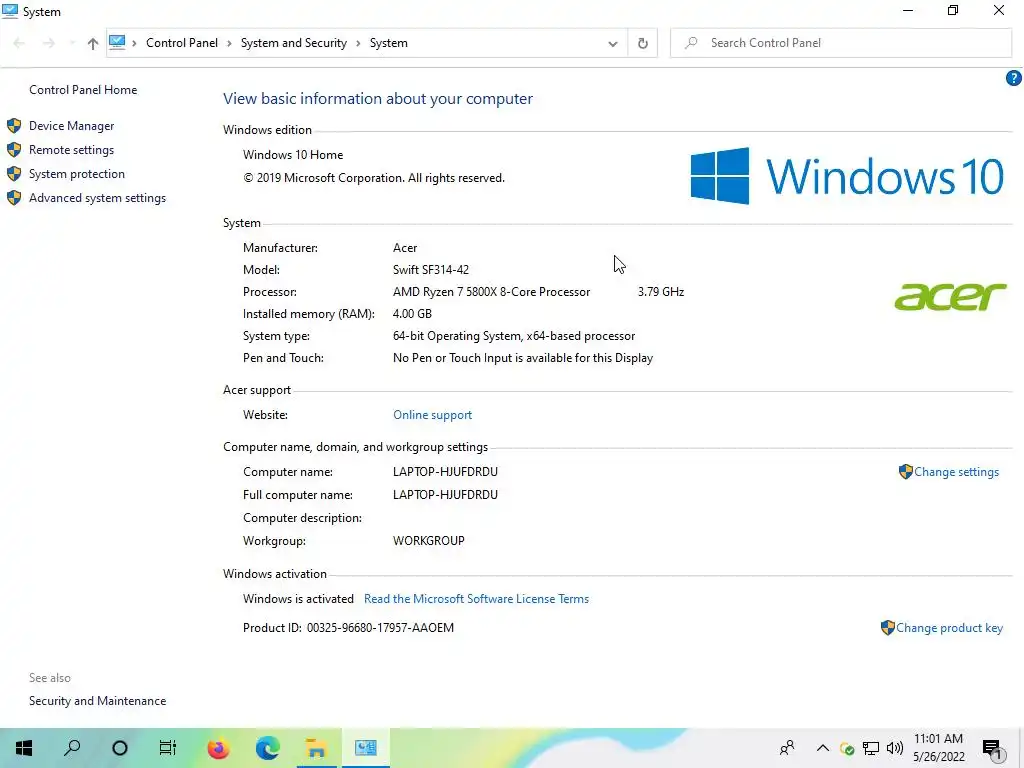
Task: Click the Advanced system settings shield icon
Action: 14,198
